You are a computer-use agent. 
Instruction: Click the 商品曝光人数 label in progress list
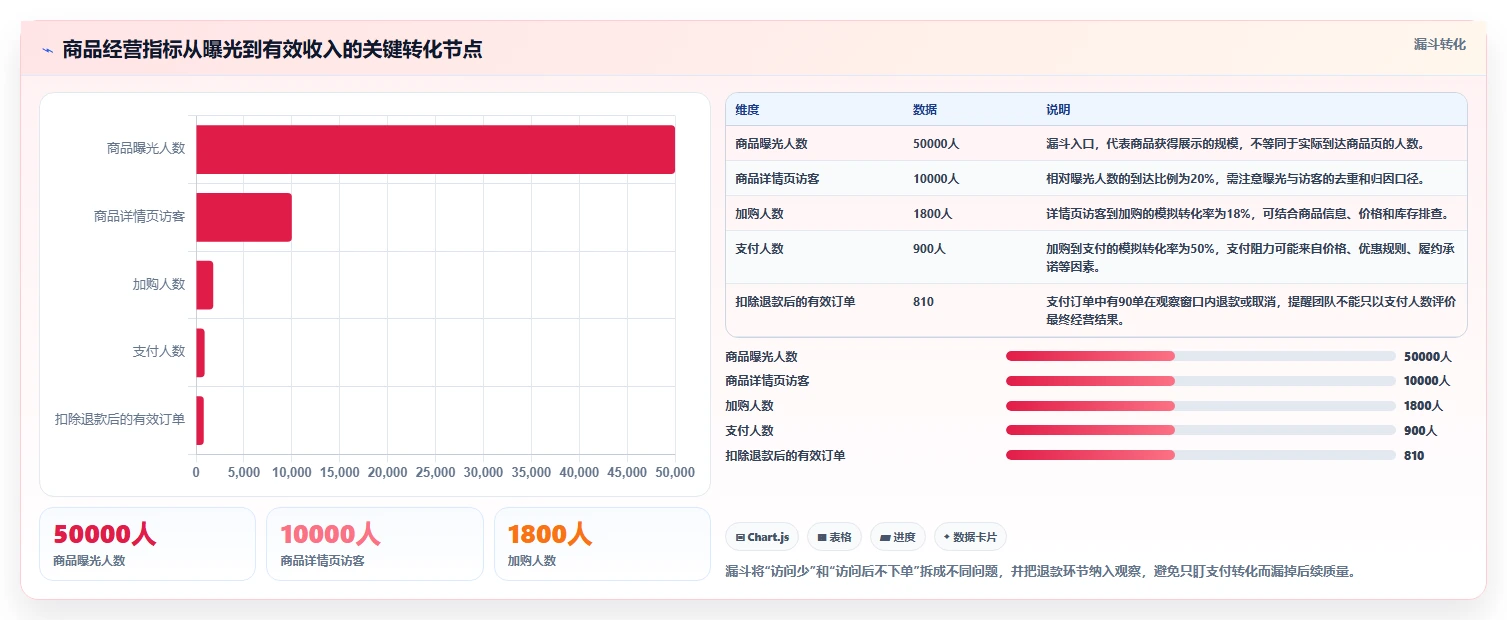pyautogui.click(x=761, y=356)
